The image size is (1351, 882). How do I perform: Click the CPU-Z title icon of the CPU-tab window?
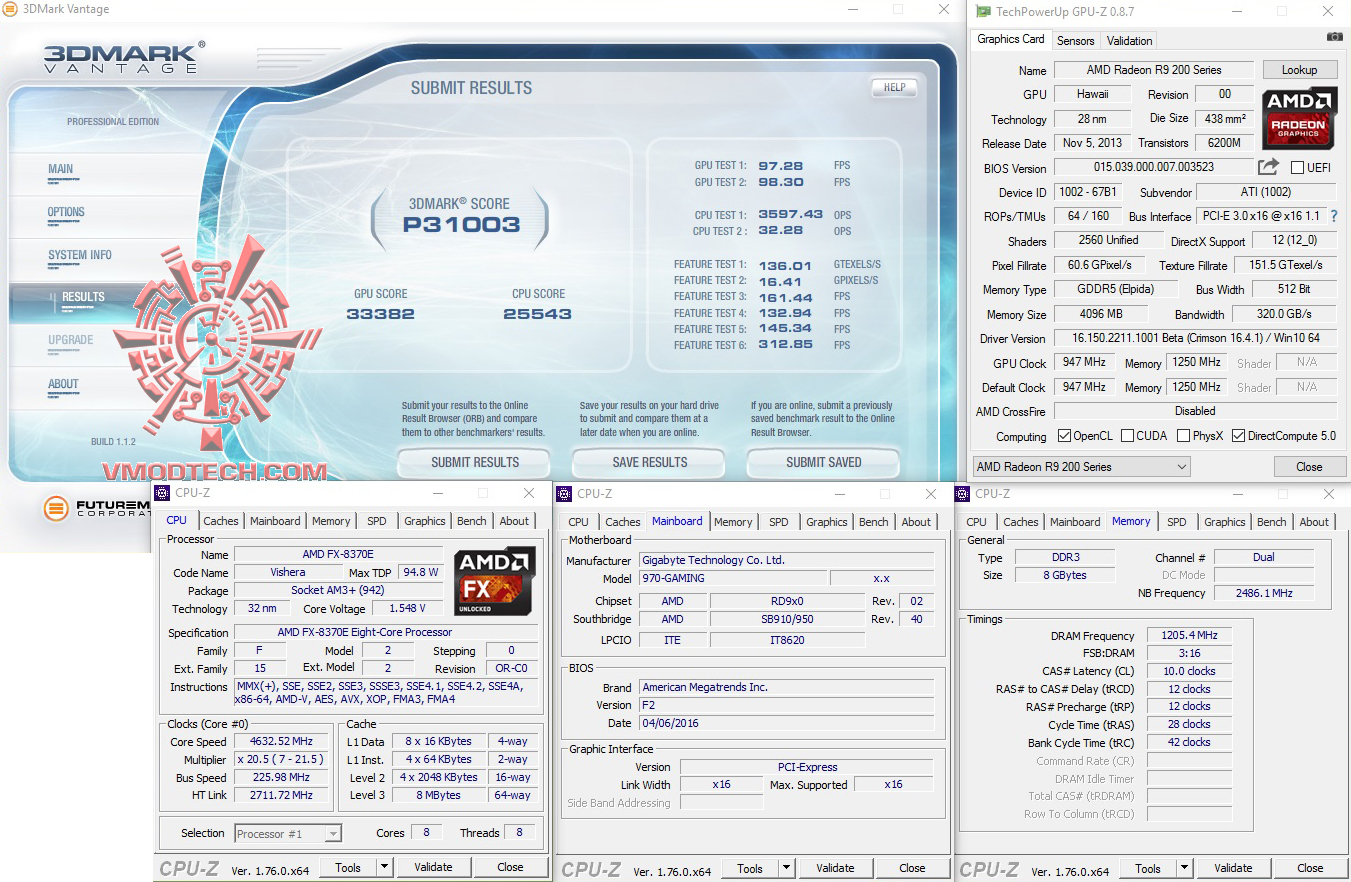click(x=162, y=493)
